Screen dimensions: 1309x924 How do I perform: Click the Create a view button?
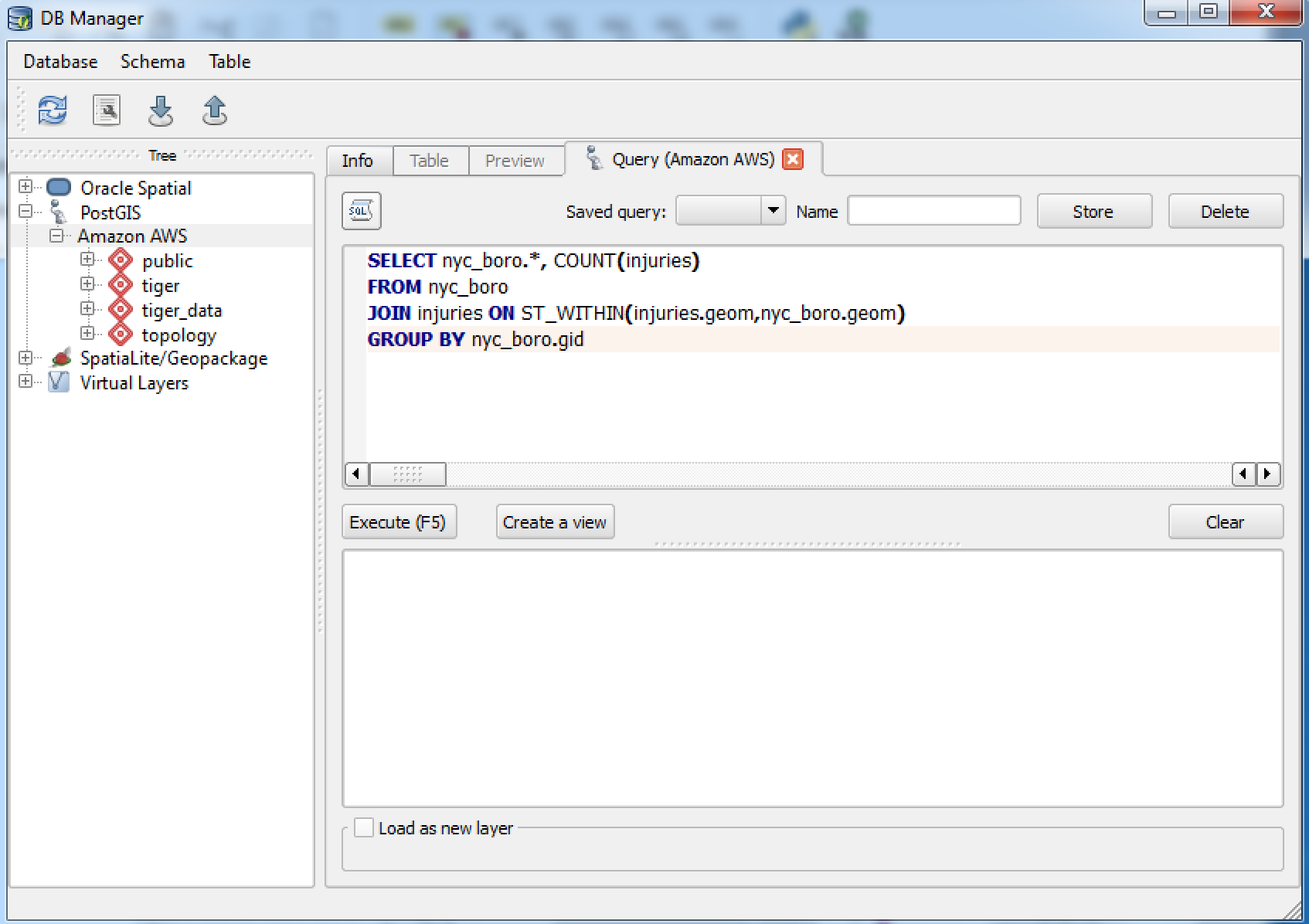click(554, 522)
